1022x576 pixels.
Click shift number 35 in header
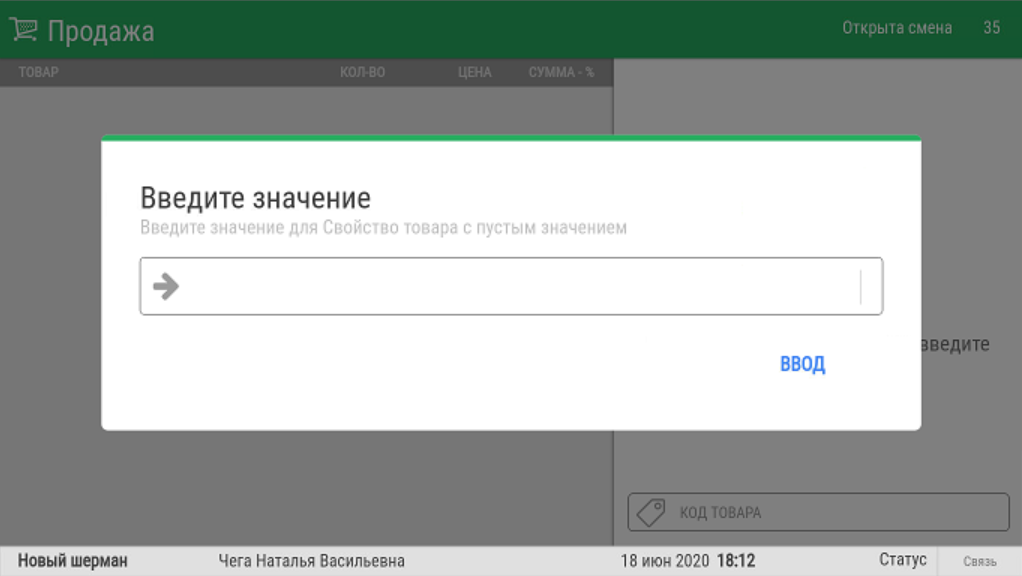coord(992,28)
